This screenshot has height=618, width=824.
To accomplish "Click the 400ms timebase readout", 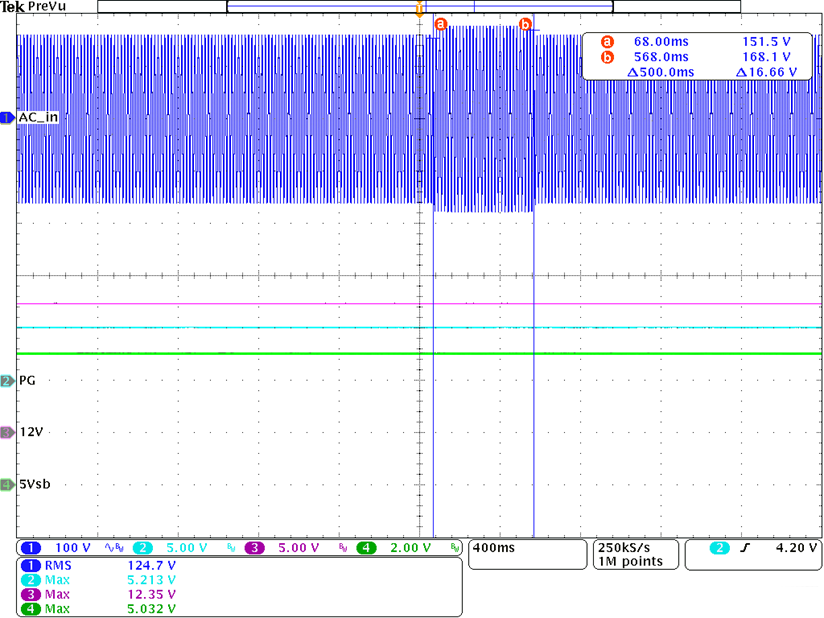I will click(x=494, y=548).
